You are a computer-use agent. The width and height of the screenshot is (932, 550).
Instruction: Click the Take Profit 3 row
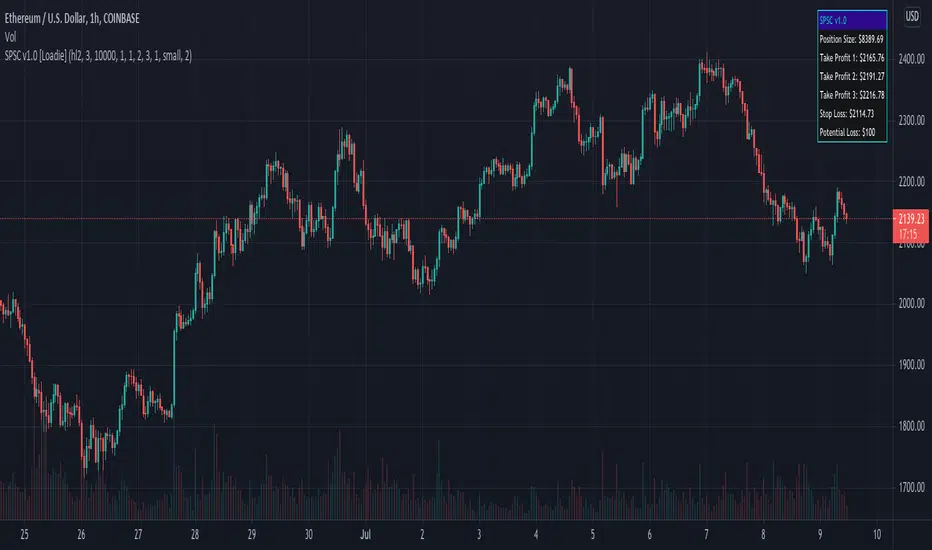pyautogui.click(x=851, y=96)
